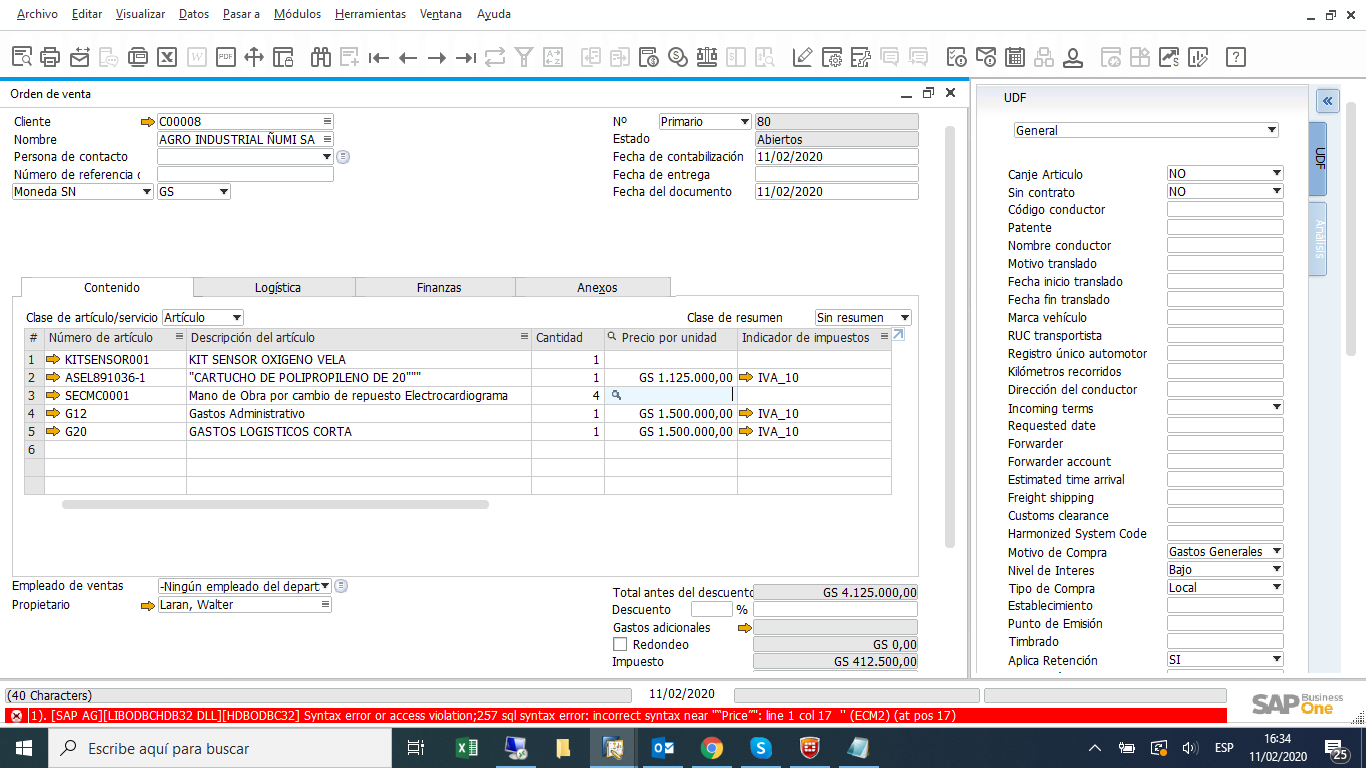The width and height of the screenshot is (1366, 768).
Task: Open the Primario series dropdown
Action: [744, 122]
